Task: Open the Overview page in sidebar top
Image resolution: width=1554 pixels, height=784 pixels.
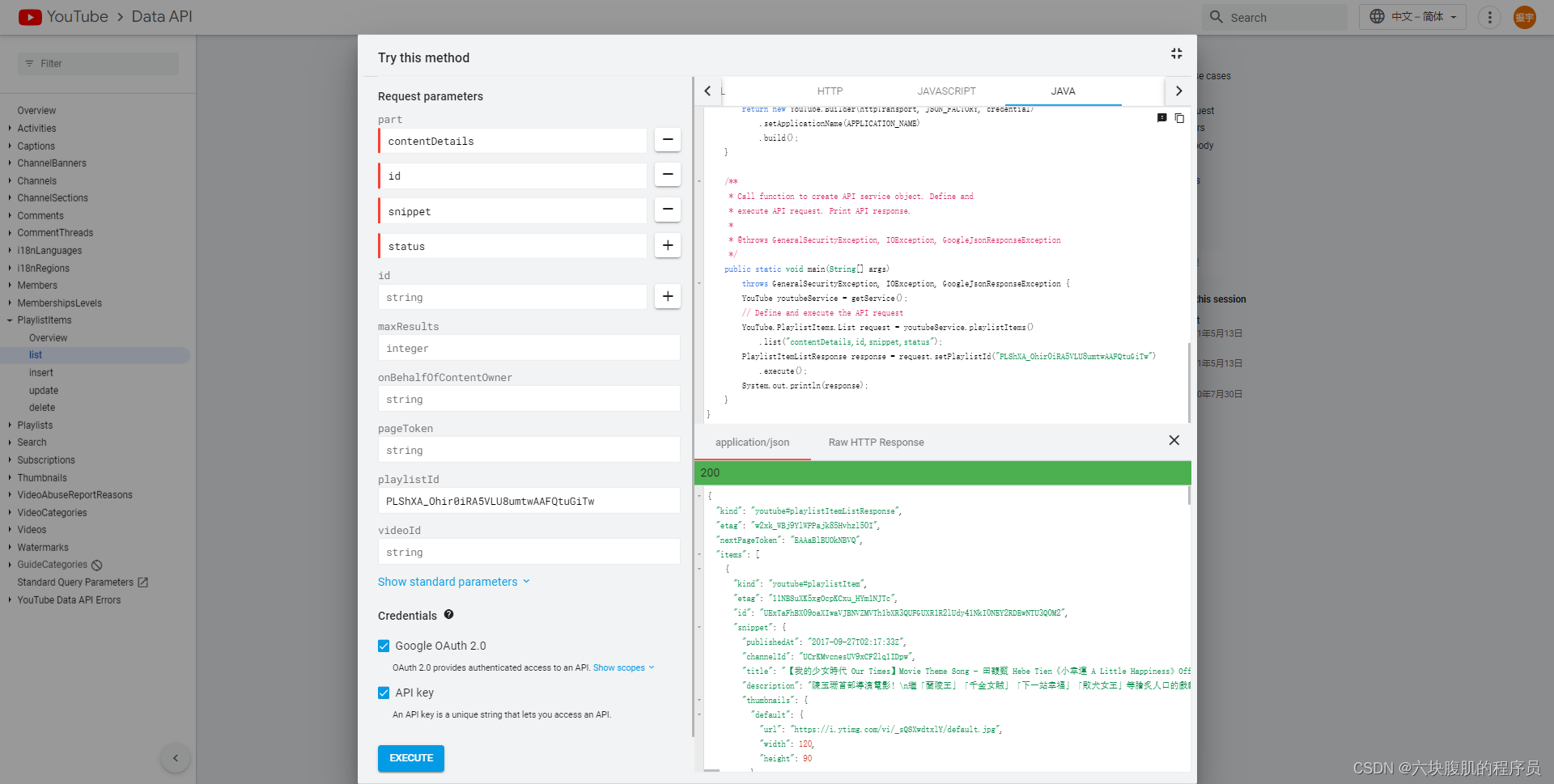Action: tap(36, 110)
